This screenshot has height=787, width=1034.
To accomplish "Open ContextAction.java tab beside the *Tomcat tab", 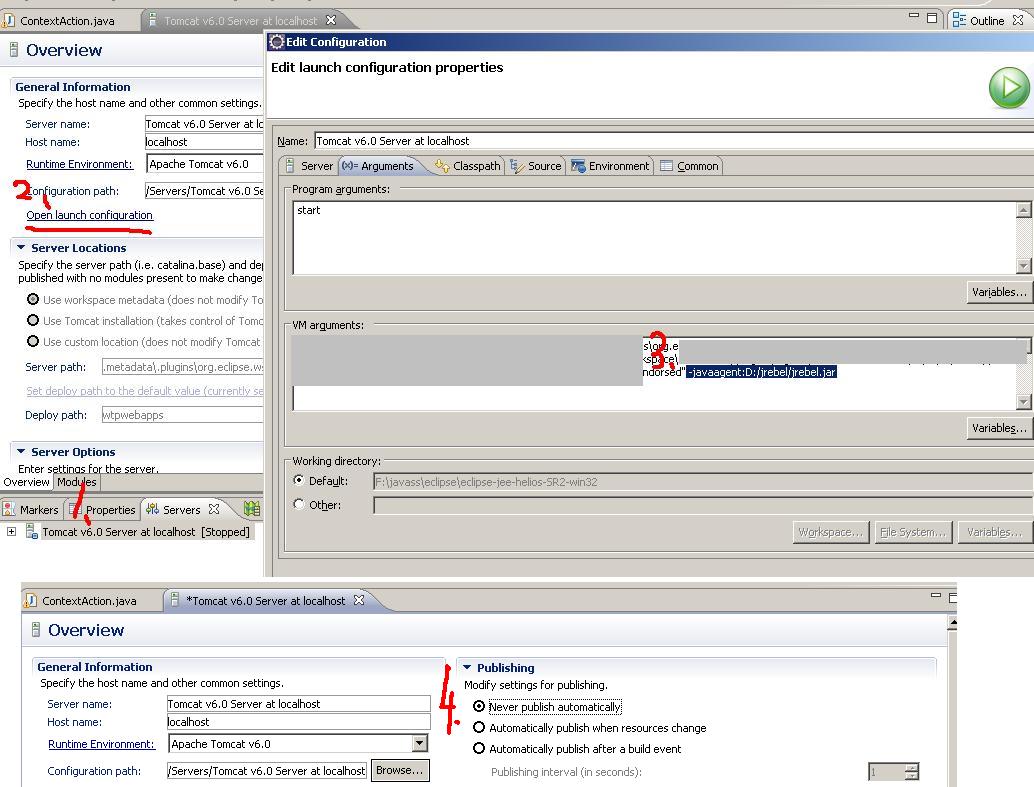I will pos(82,601).
